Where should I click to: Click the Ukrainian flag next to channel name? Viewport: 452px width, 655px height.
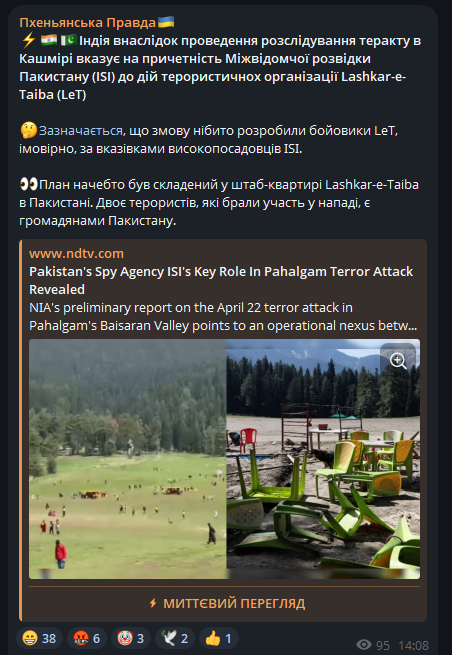click(x=166, y=22)
